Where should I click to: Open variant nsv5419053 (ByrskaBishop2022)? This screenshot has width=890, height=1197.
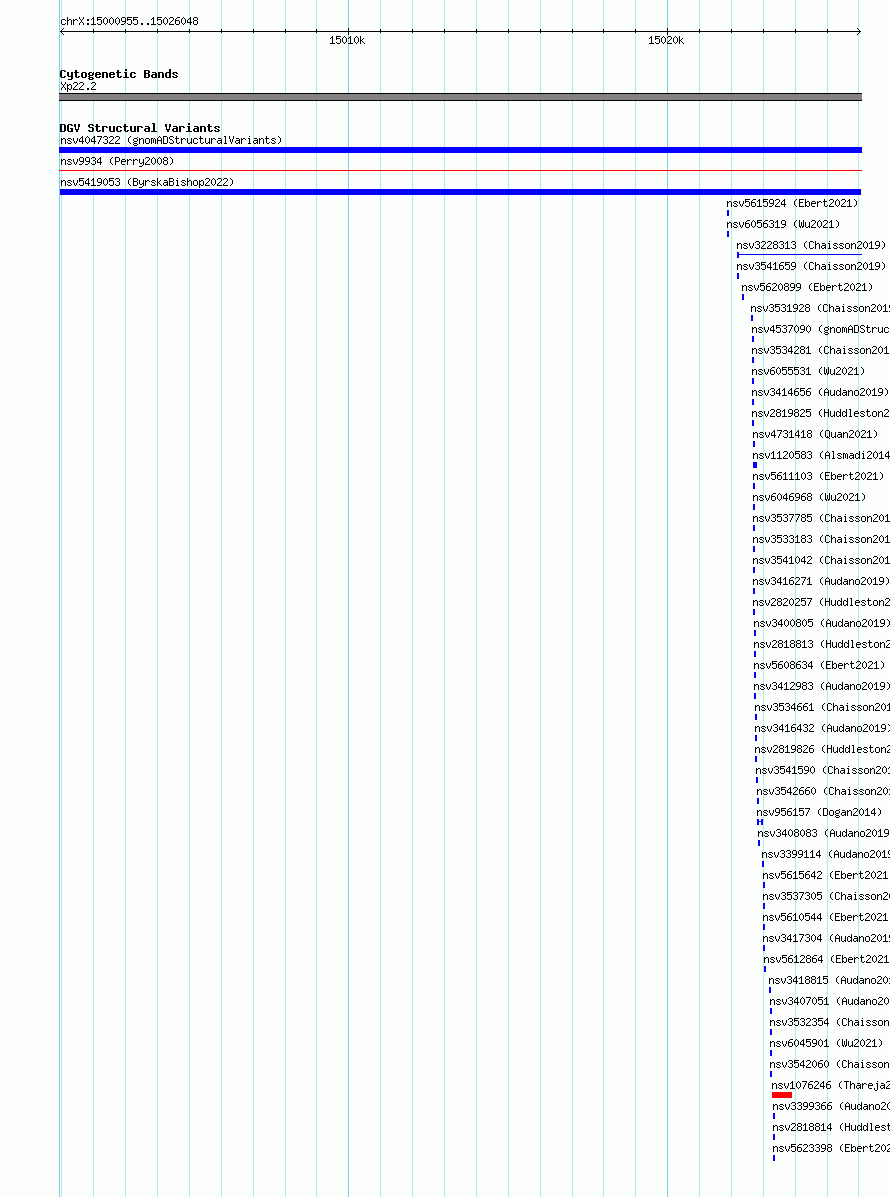pyautogui.click(x=147, y=182)
